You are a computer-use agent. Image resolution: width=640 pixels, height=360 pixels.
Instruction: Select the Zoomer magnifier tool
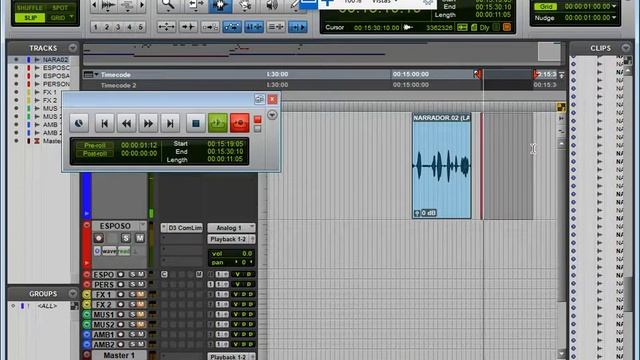click(x=168, y=5)
